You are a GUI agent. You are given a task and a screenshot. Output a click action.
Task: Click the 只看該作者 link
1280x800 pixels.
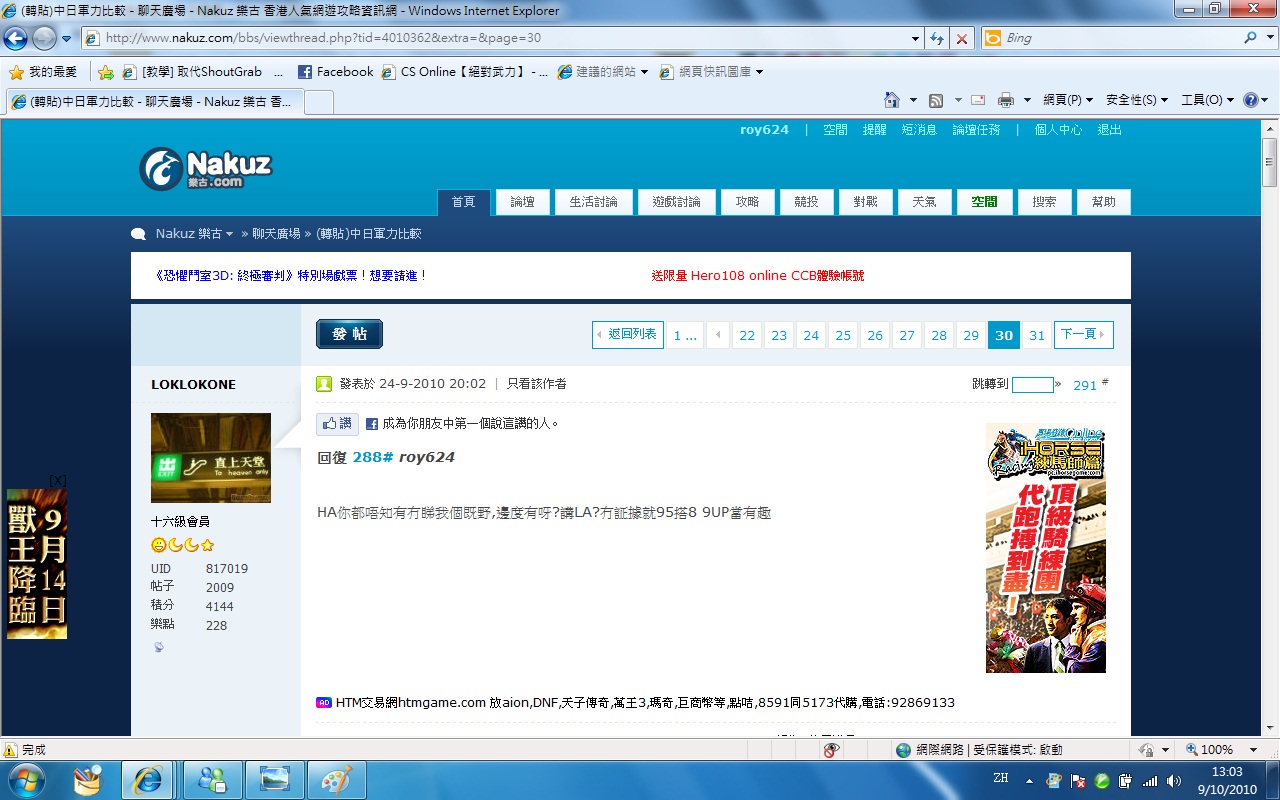(536, 384)
